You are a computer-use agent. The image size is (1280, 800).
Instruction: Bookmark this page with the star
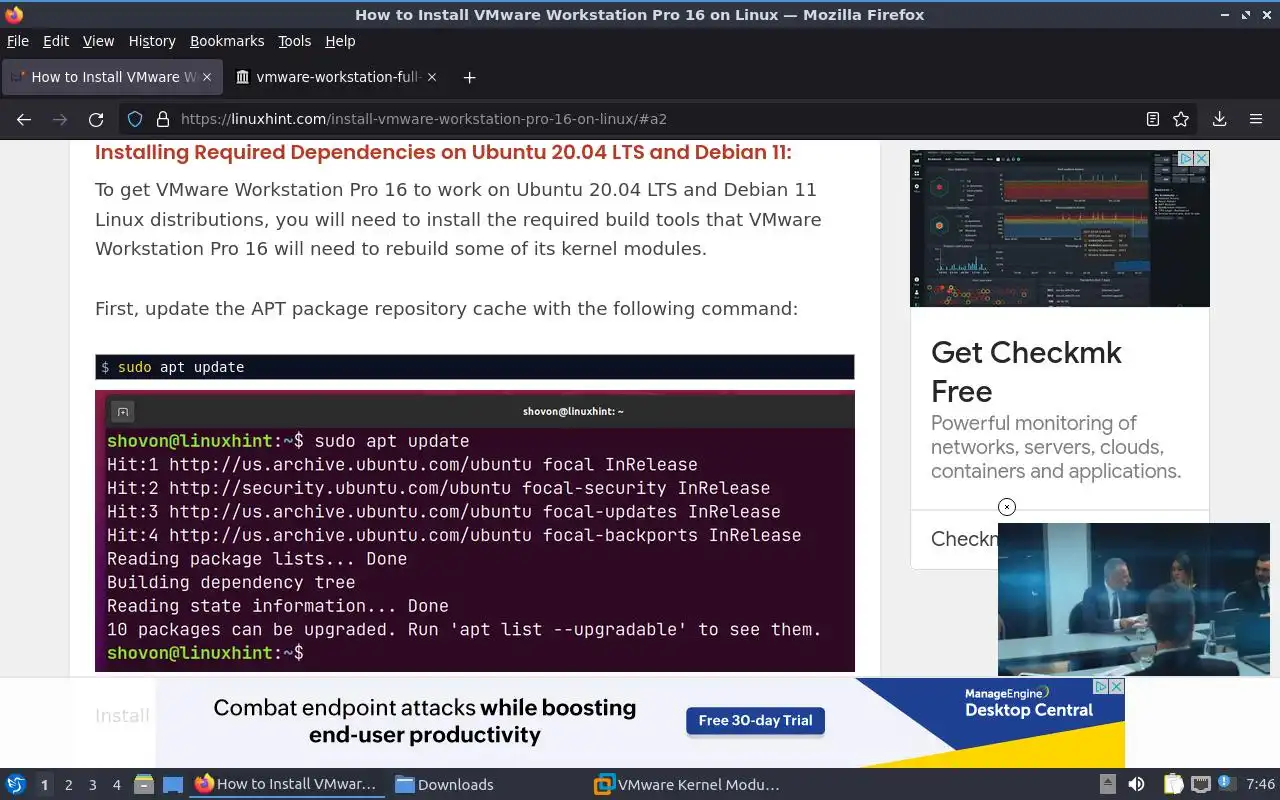(x=1181, y=119)
